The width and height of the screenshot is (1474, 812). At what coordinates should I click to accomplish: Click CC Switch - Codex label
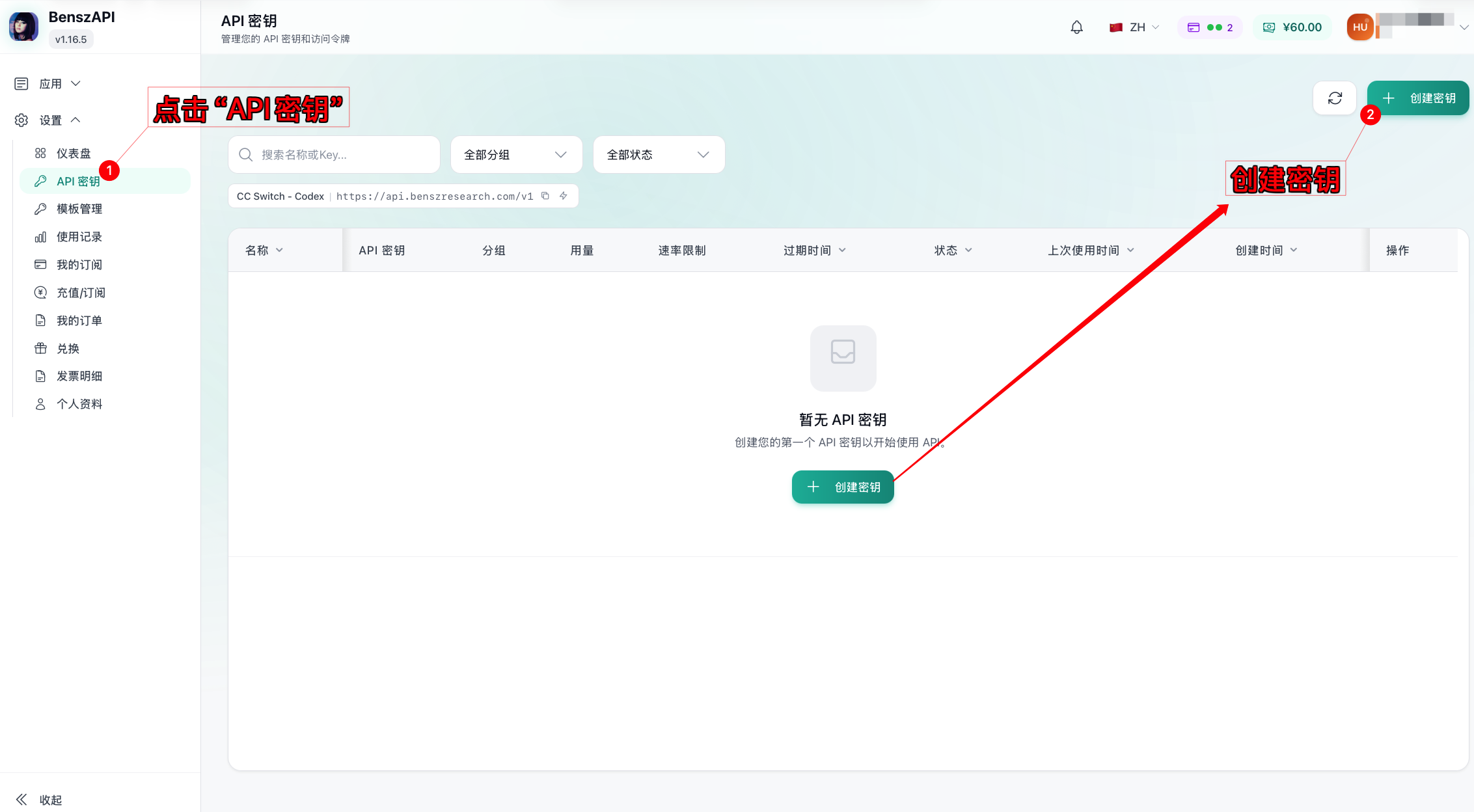click(280, 196)
